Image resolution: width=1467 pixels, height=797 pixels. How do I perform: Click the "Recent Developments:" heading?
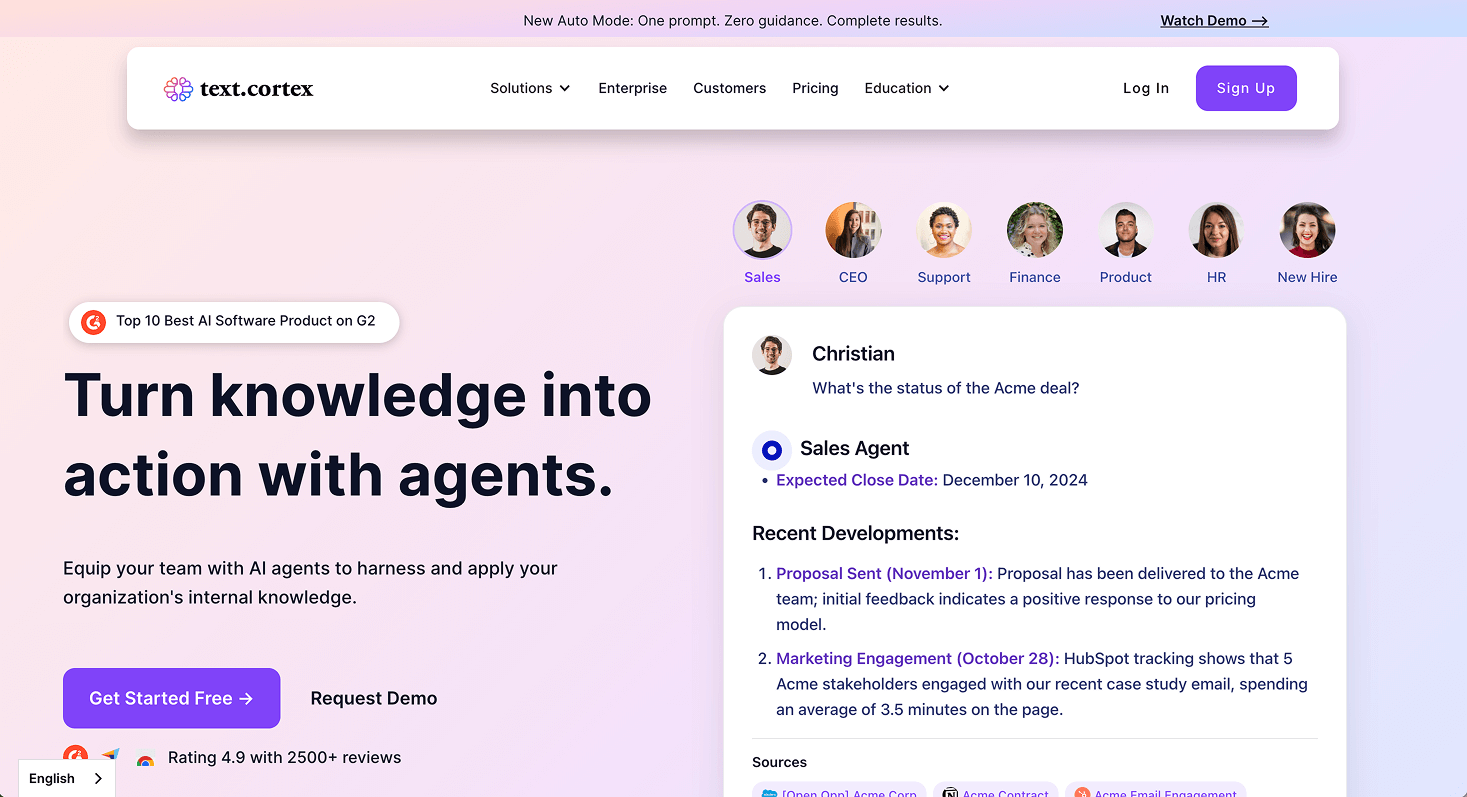pyautogui.click(x=856, y=533)
